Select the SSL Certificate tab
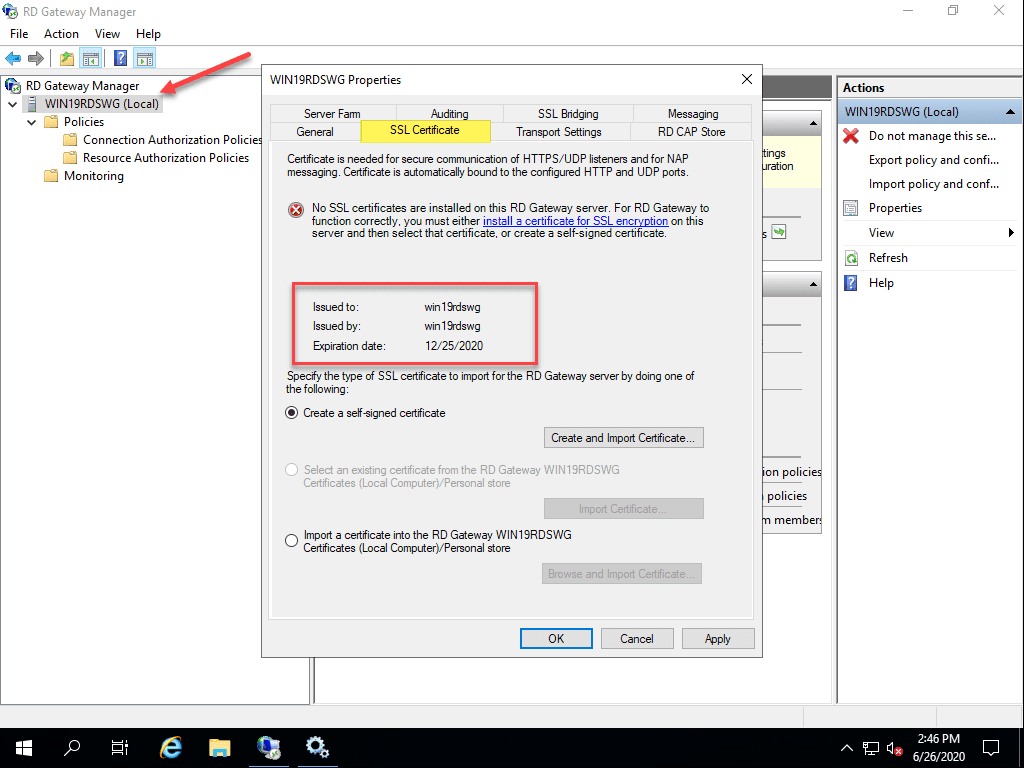The image size is (1024, 768). tap(425, 130)
